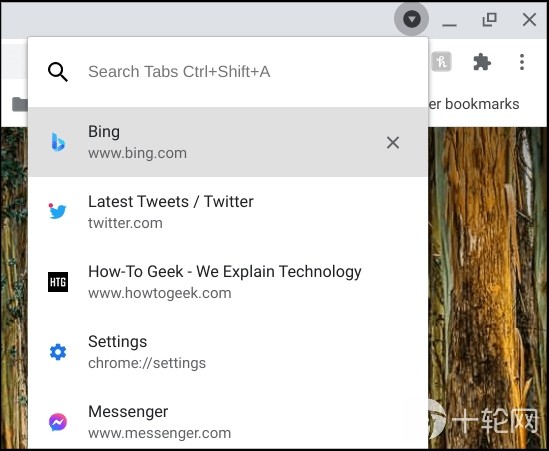The width and height of the screenshot is (549, 451).
Task: Click the blue Settings gear icon
Action: pyautogui.click(x=58, y=352)
